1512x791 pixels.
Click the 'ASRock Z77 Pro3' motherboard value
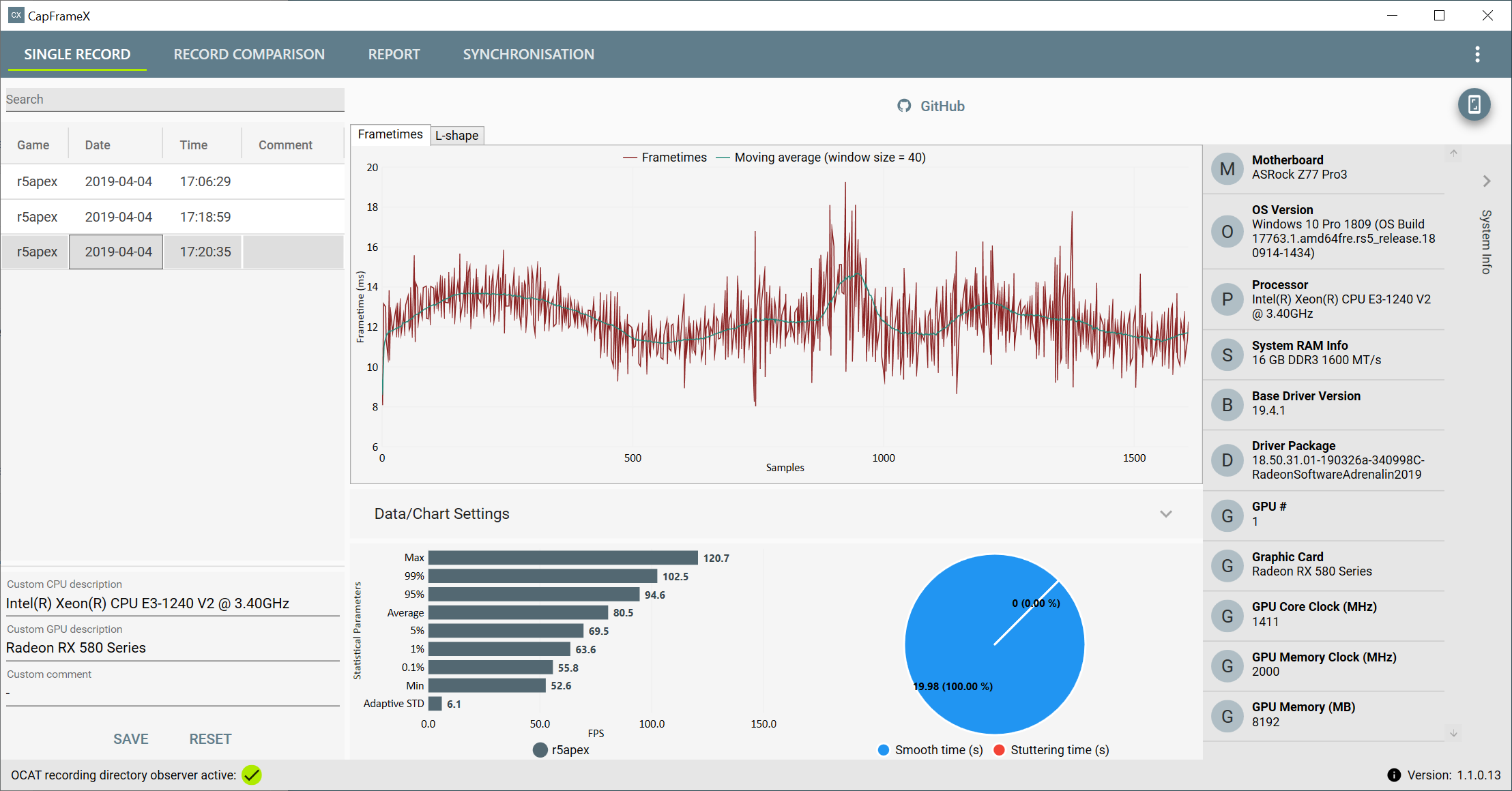[1299, 175]
